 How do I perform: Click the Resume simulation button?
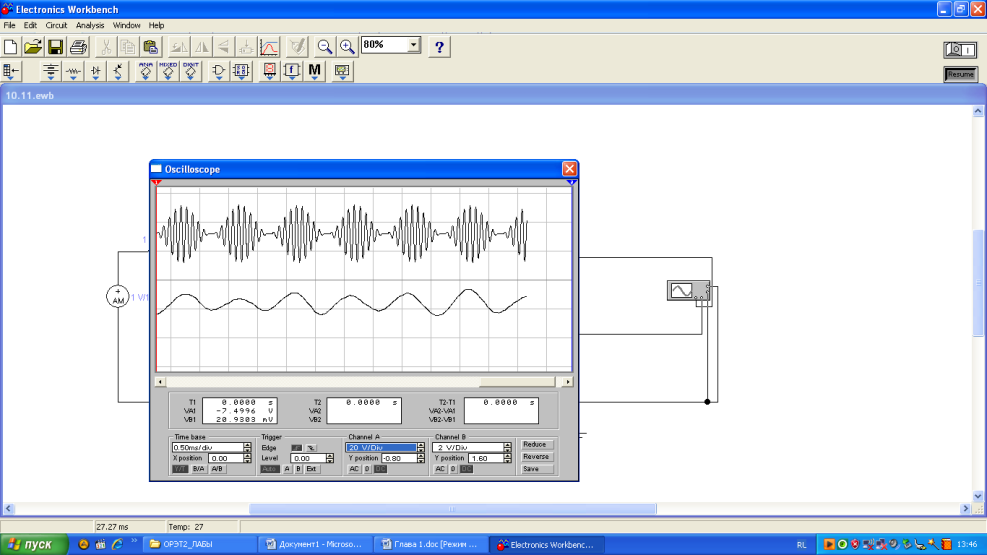pyautogui.click(x=961, y=74)
